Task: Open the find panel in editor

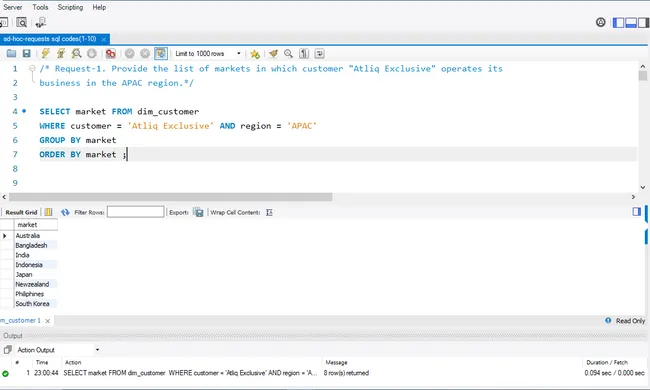Action: tap(289, 53)
